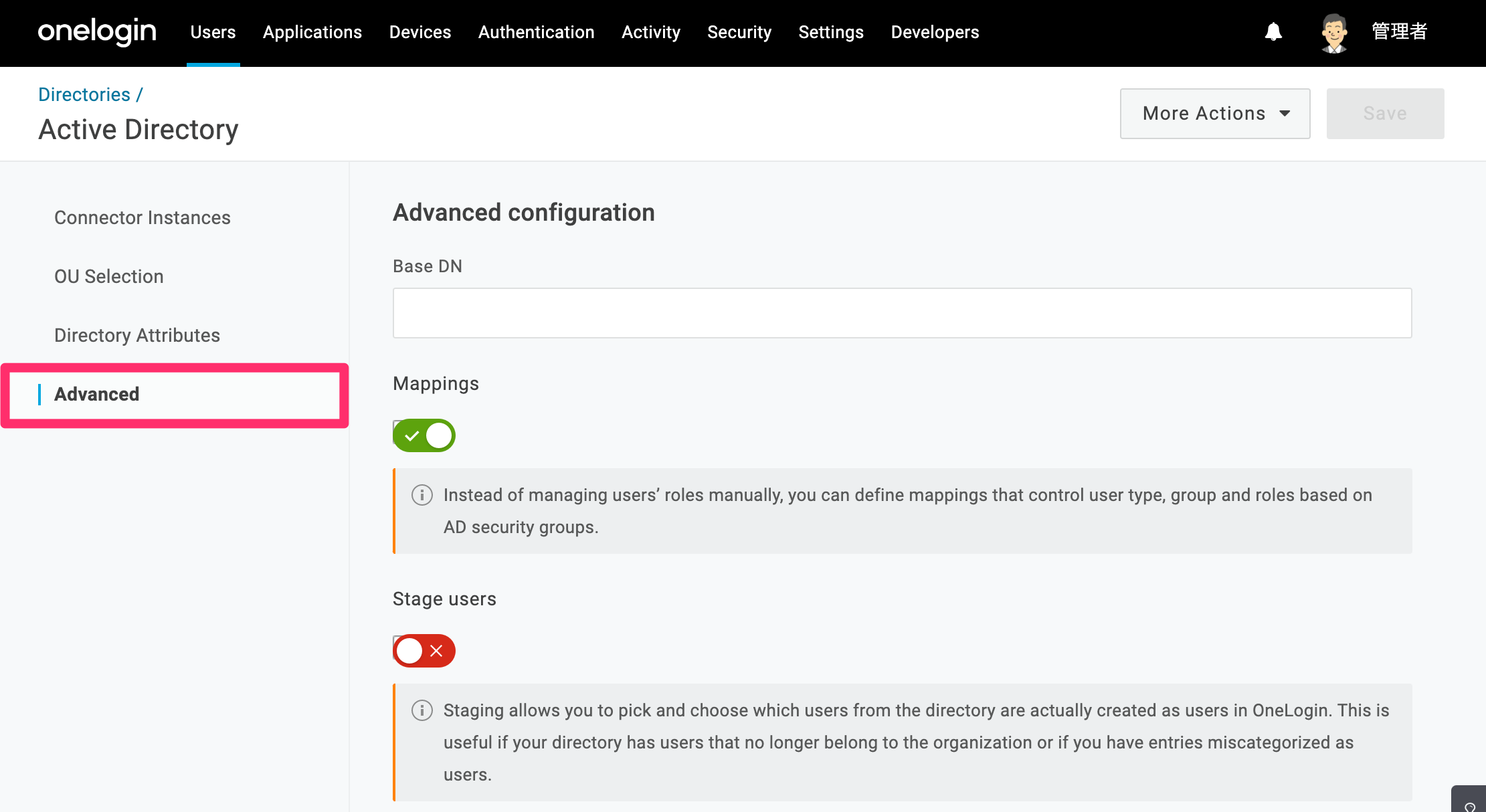Click the Save button
This screenshot has width=1486, height=812.
[1385, 114]
